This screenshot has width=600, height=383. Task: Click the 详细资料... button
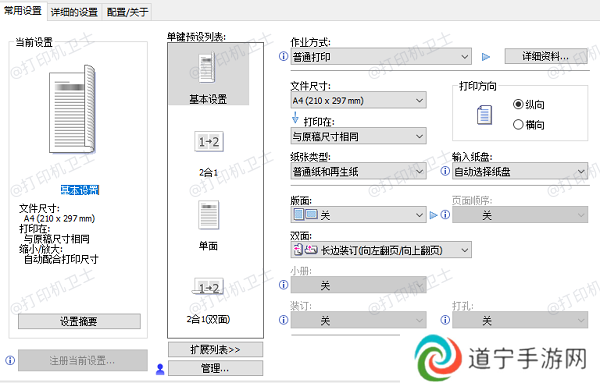point(546,57)
